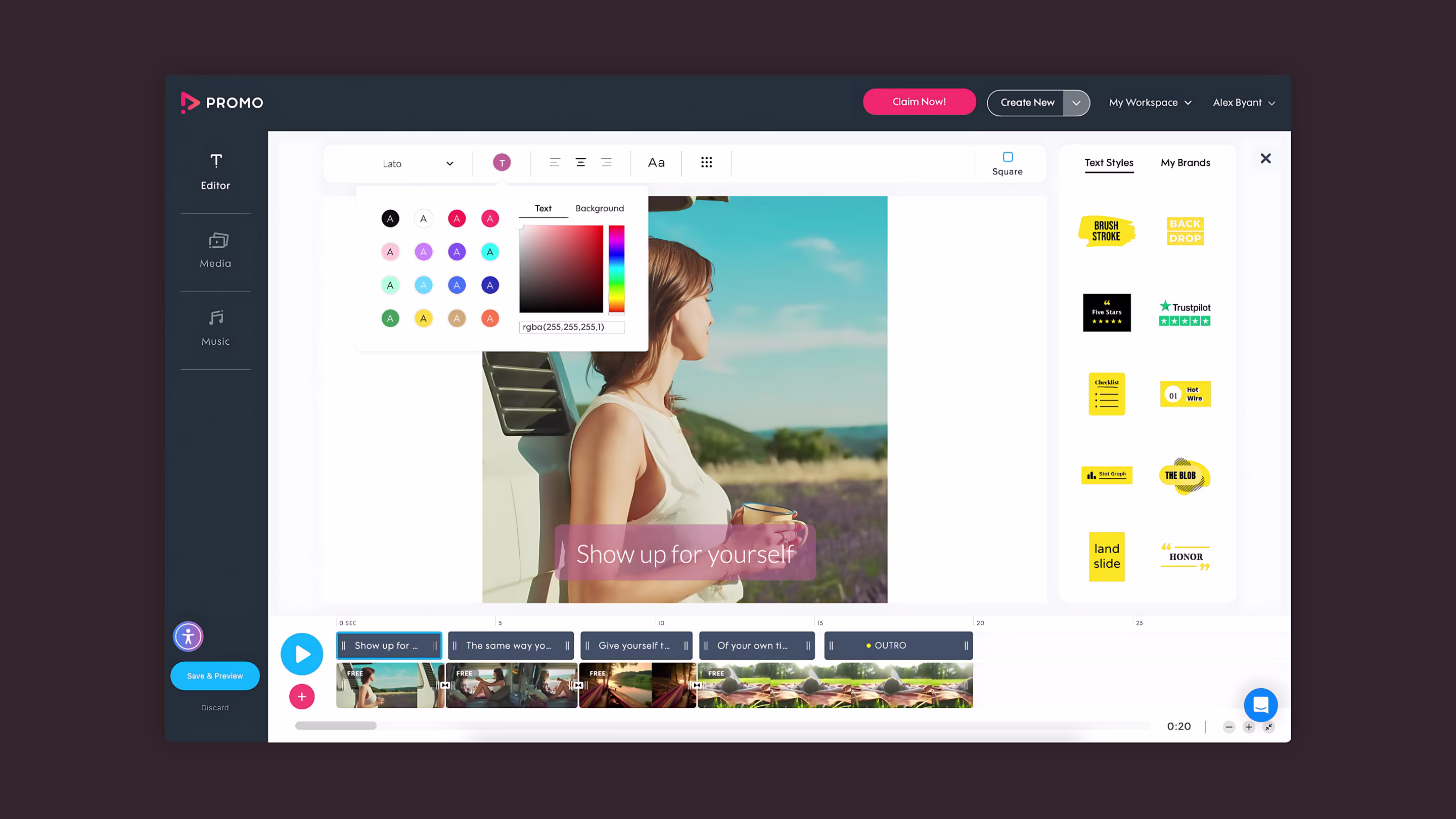Apply the Five Stars text style
1456x819 pixels.
(1107, 312)
